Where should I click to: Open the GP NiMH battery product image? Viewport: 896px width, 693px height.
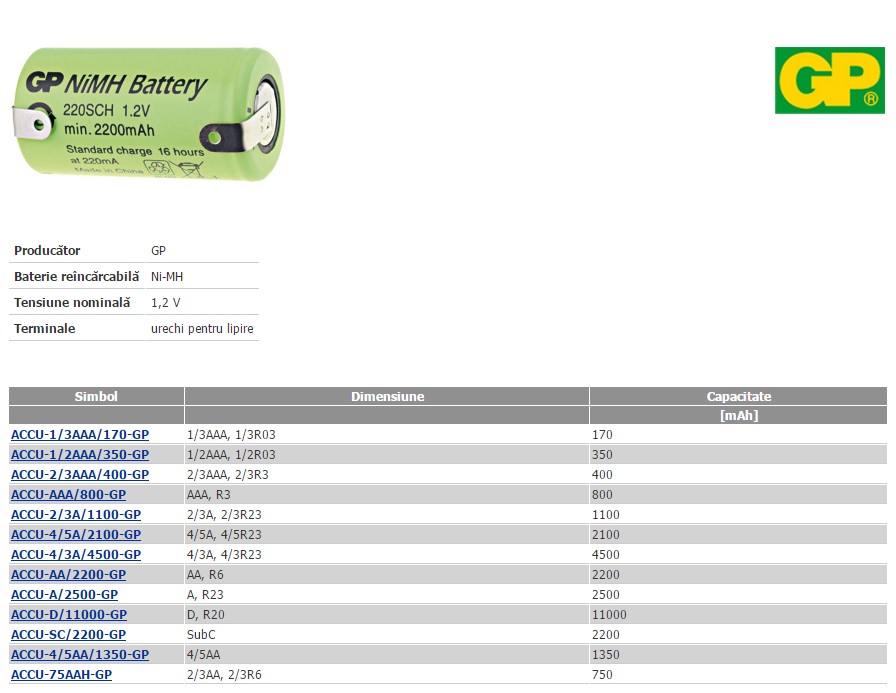149,114
